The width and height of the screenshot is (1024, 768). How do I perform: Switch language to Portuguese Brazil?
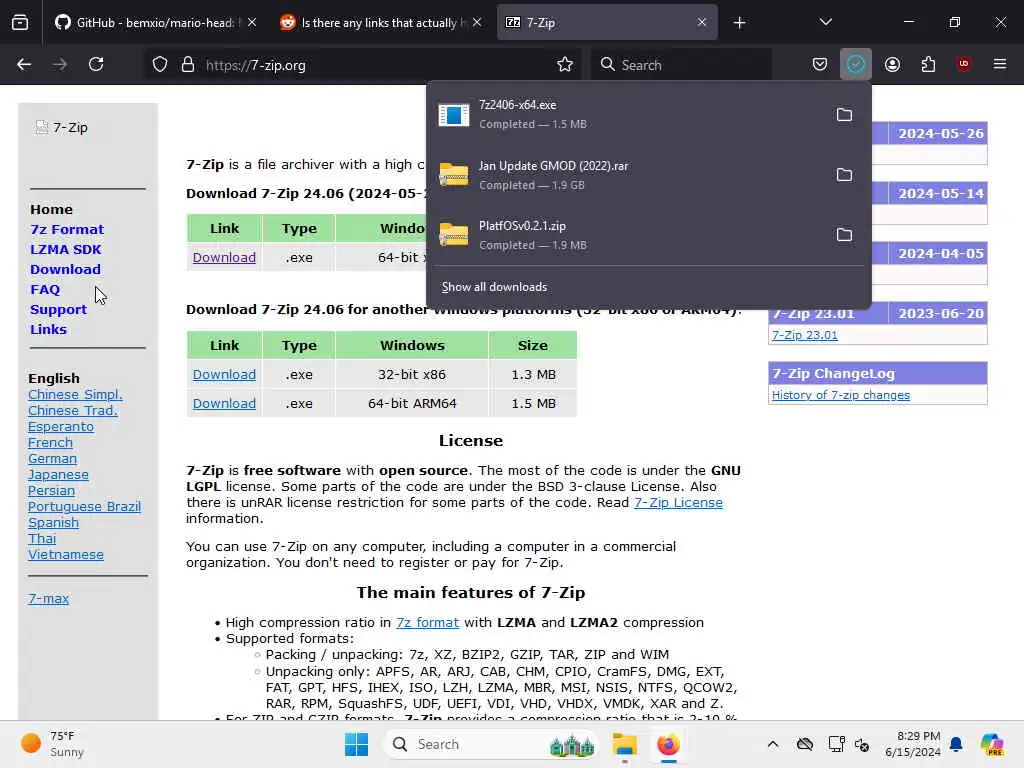[x=84, y=507]
